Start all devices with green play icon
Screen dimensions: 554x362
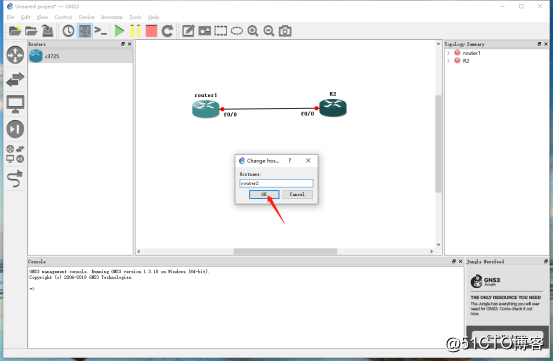(x=119, y=31)
